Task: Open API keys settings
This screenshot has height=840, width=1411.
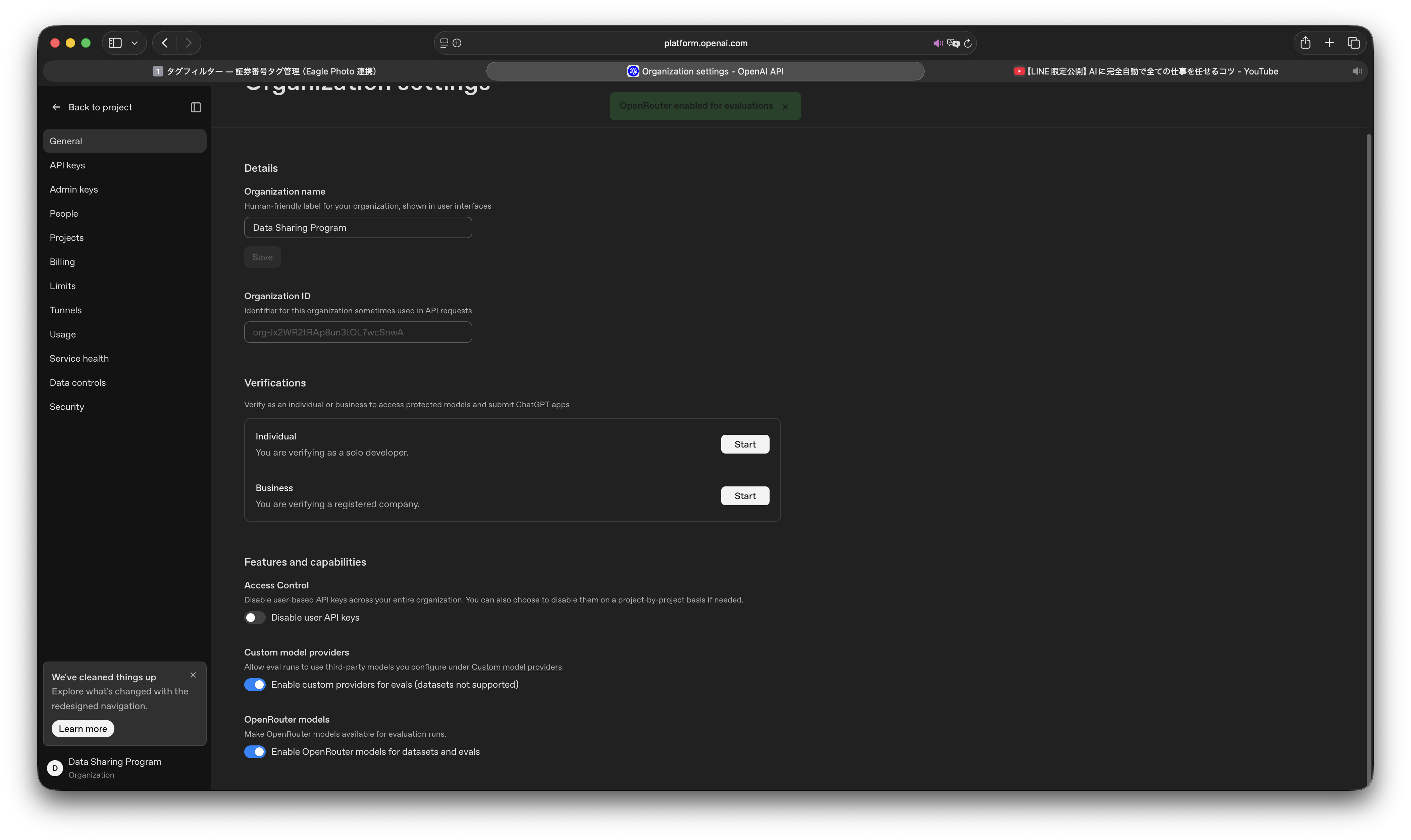Action: click(124, 165)
